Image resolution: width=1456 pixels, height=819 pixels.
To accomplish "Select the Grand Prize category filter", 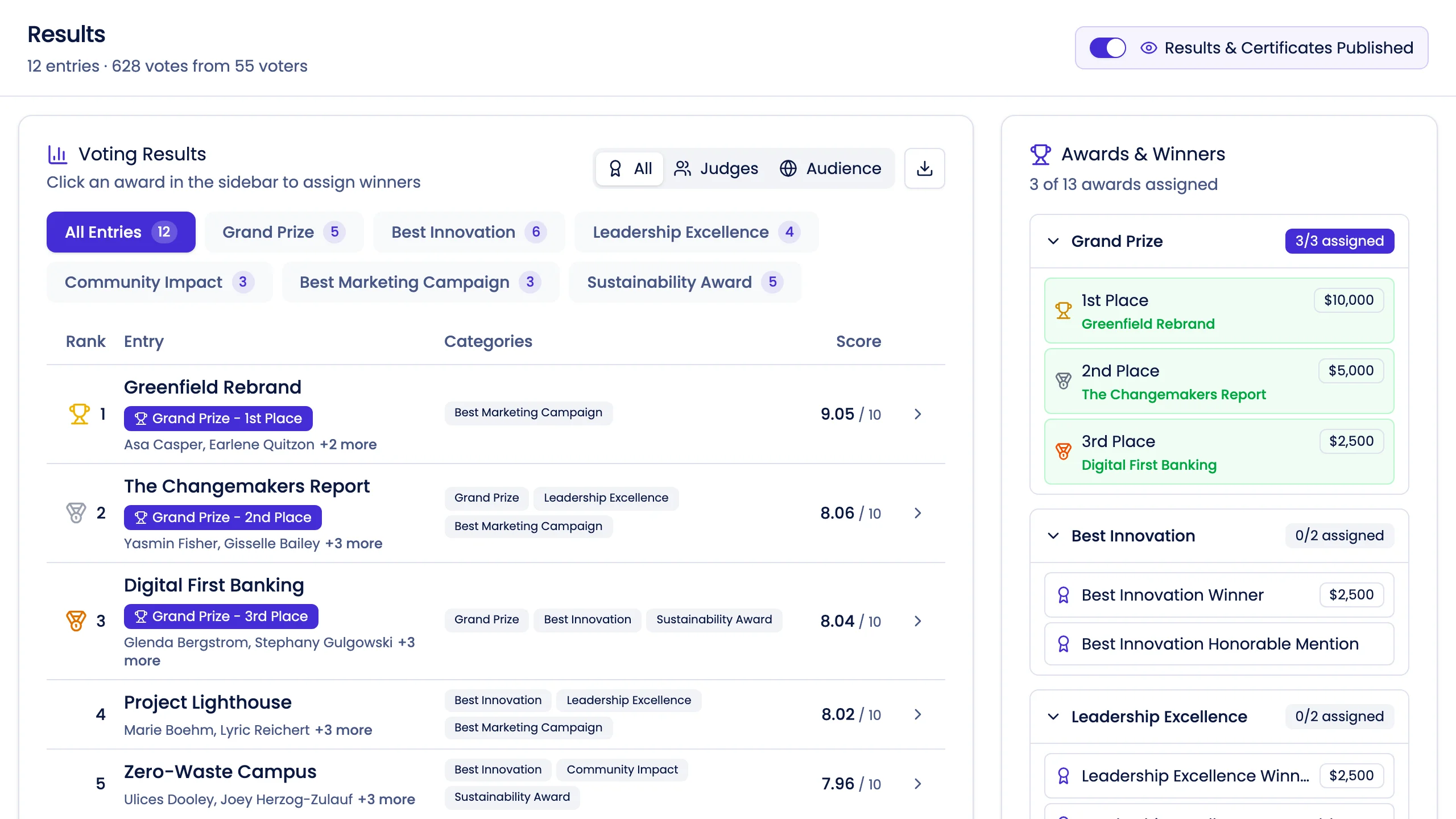I will pos(284,231).
